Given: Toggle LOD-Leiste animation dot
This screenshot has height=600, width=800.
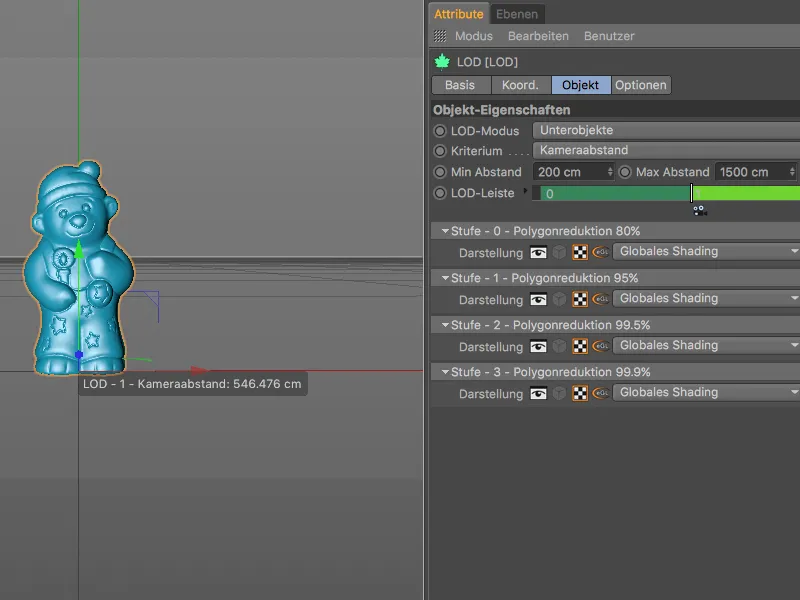Looking at the screenshot, I should (x=440, y=193).
